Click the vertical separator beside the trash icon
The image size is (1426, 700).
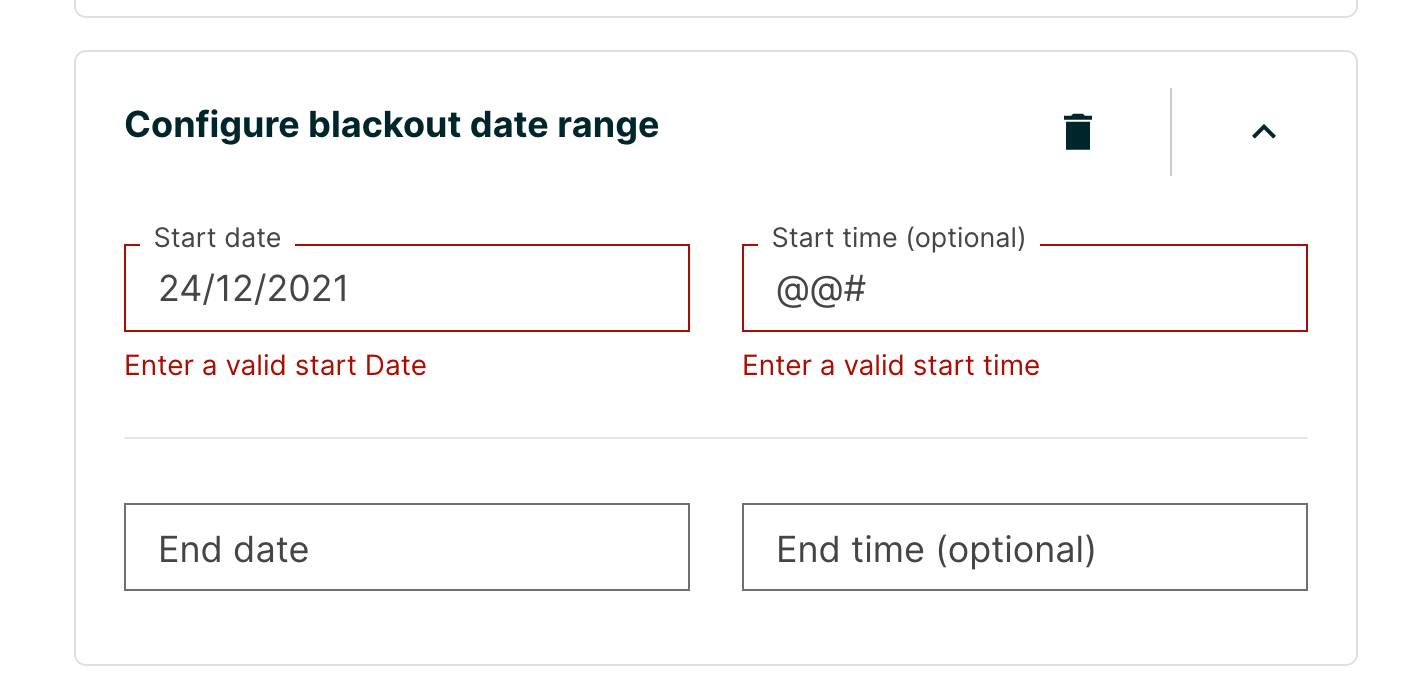[x=1171, y=132]
